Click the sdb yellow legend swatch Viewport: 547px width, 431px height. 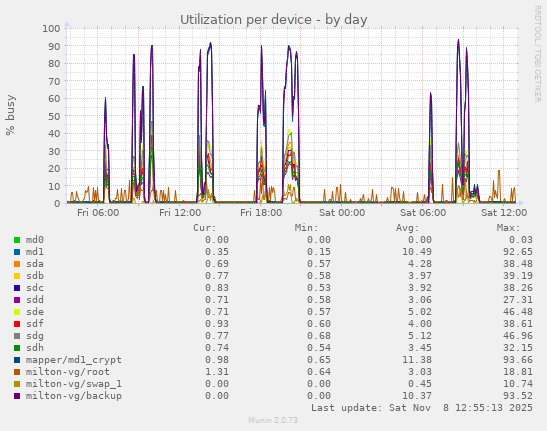tap(17, 276)
